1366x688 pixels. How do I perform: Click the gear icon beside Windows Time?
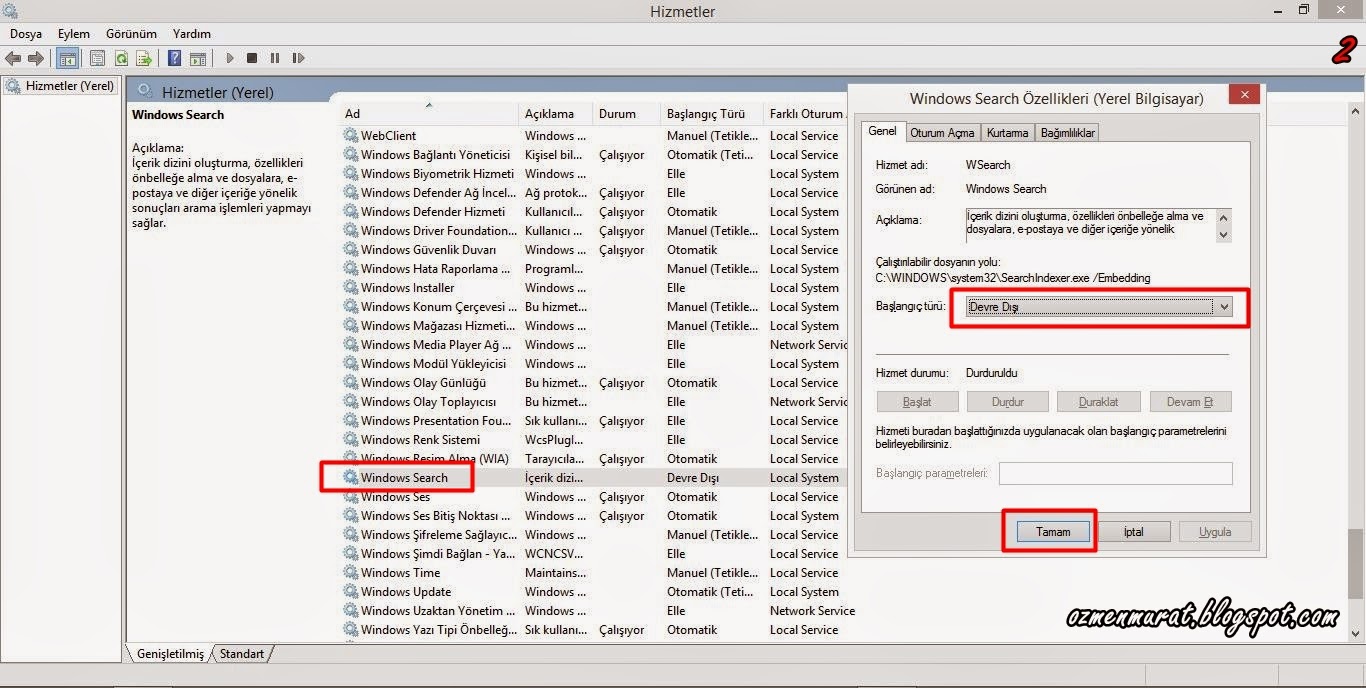coord(351,572)
